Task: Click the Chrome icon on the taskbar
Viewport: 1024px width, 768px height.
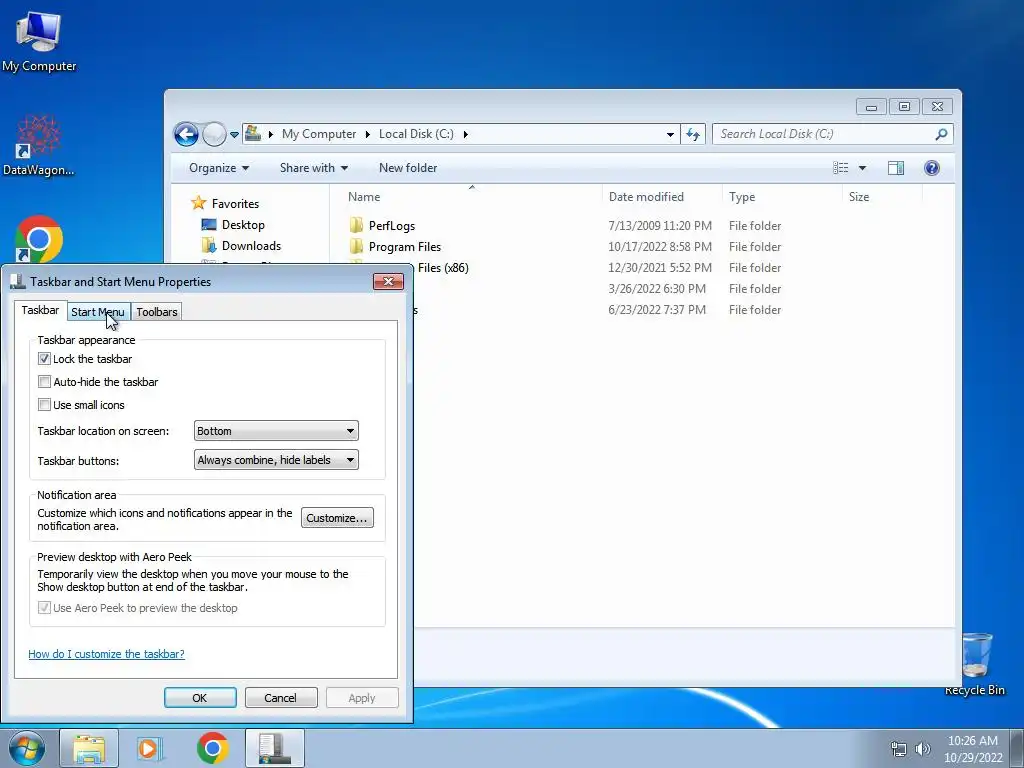Action: point(212,748)
